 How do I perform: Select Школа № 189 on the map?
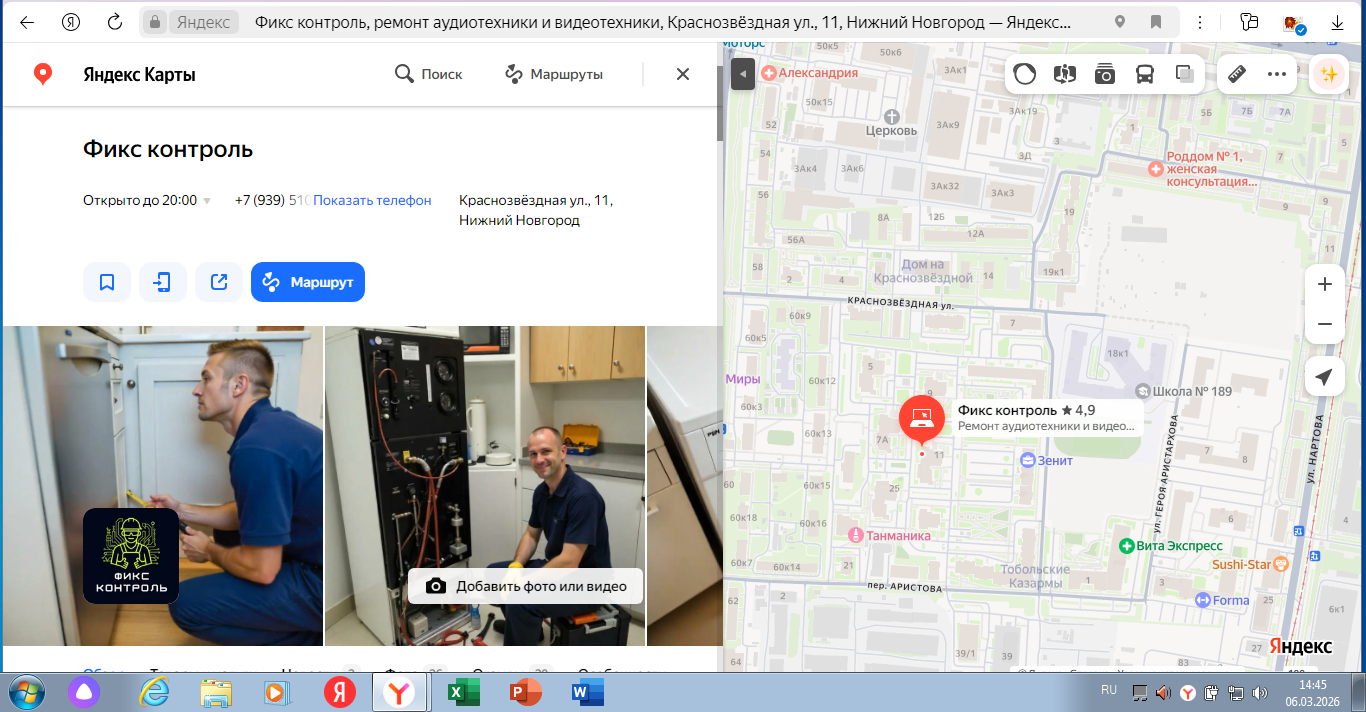1184,391
